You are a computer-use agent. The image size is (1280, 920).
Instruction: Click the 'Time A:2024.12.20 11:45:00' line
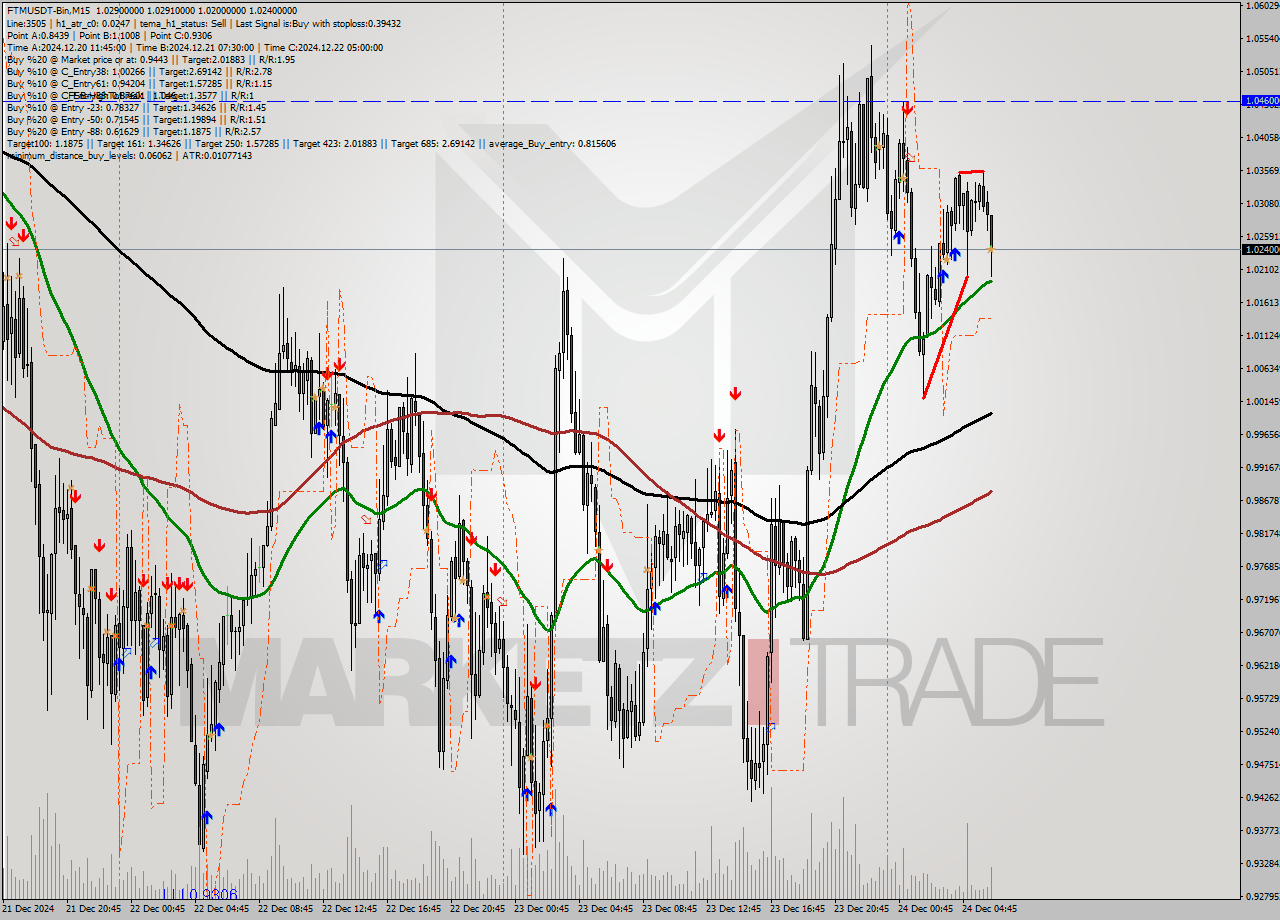(x=194, y=47)
